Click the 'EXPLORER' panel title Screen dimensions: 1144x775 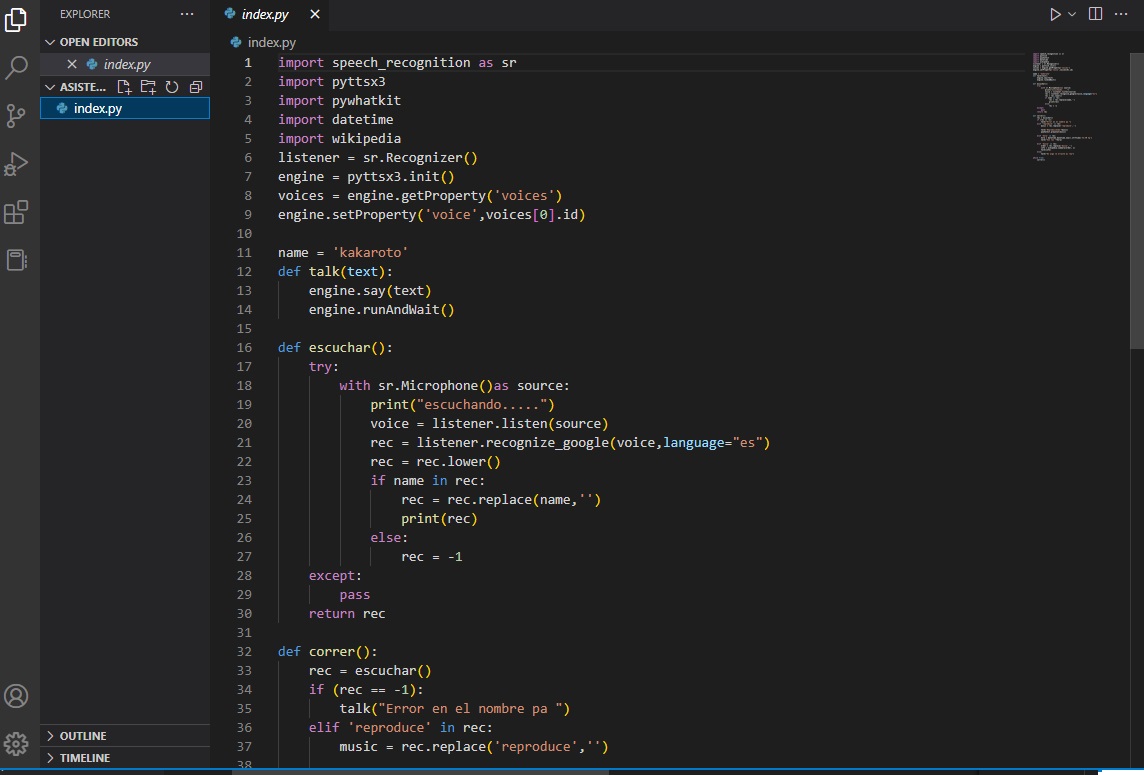85,14
